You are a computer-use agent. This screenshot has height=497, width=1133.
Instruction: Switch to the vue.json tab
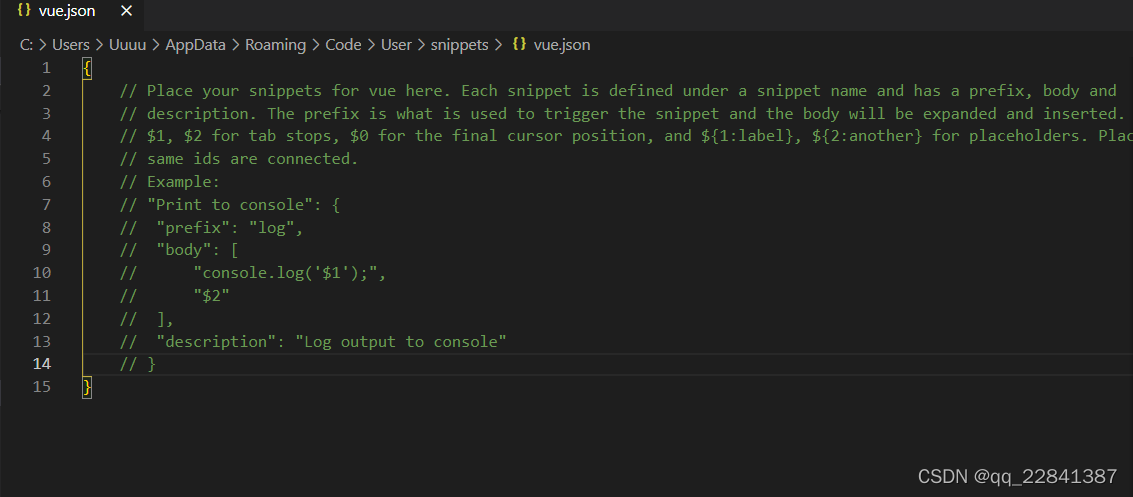click(67, 12)
